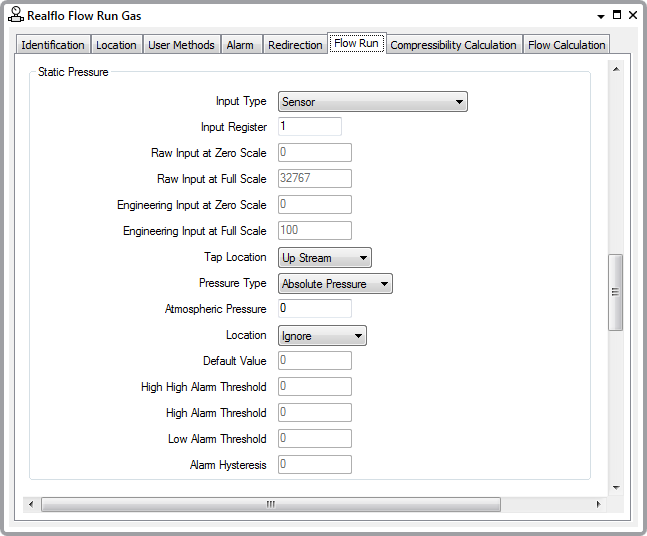
Task: Click the Input Register field
Action: coord(310,126)
